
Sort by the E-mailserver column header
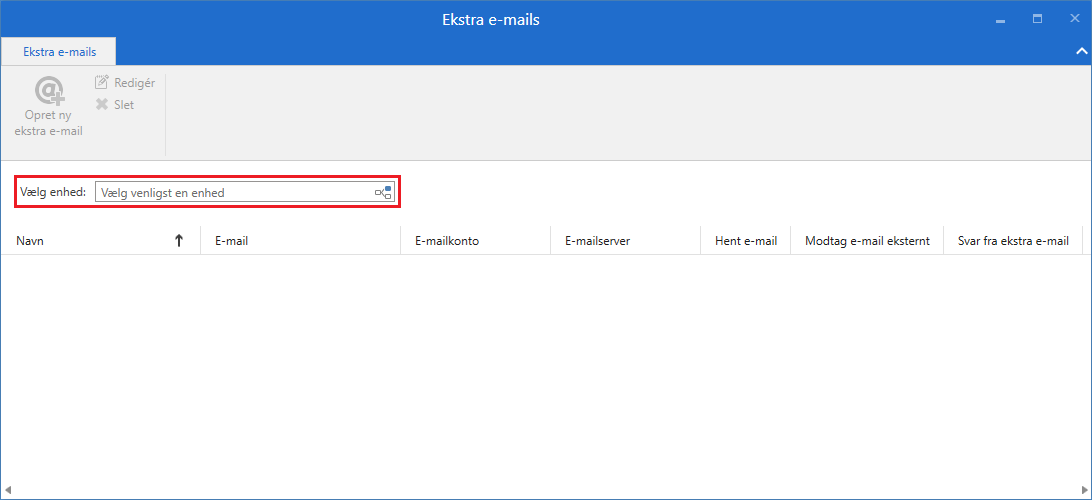(625, 241)
